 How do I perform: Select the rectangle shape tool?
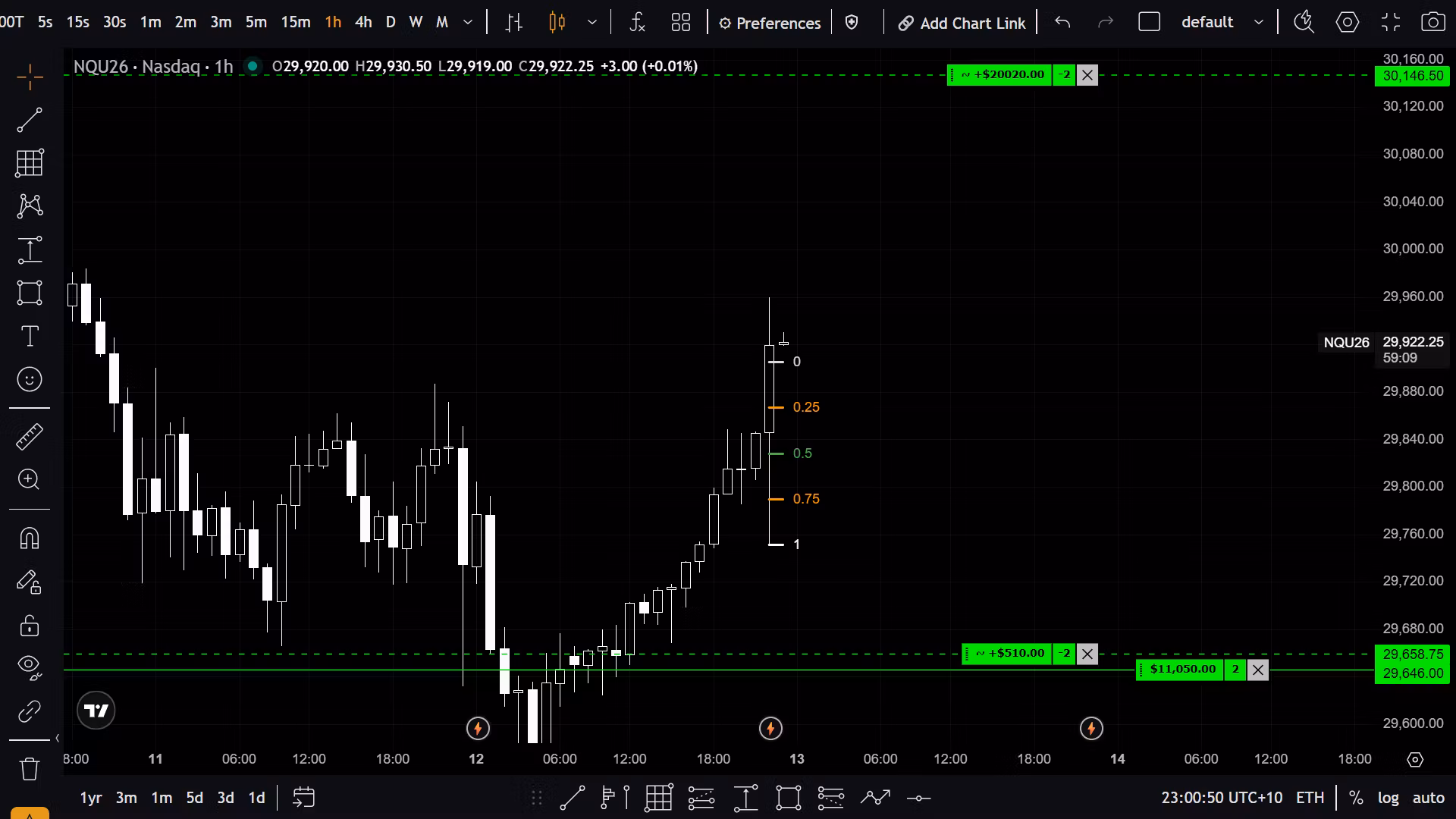[x=30, y=293]
